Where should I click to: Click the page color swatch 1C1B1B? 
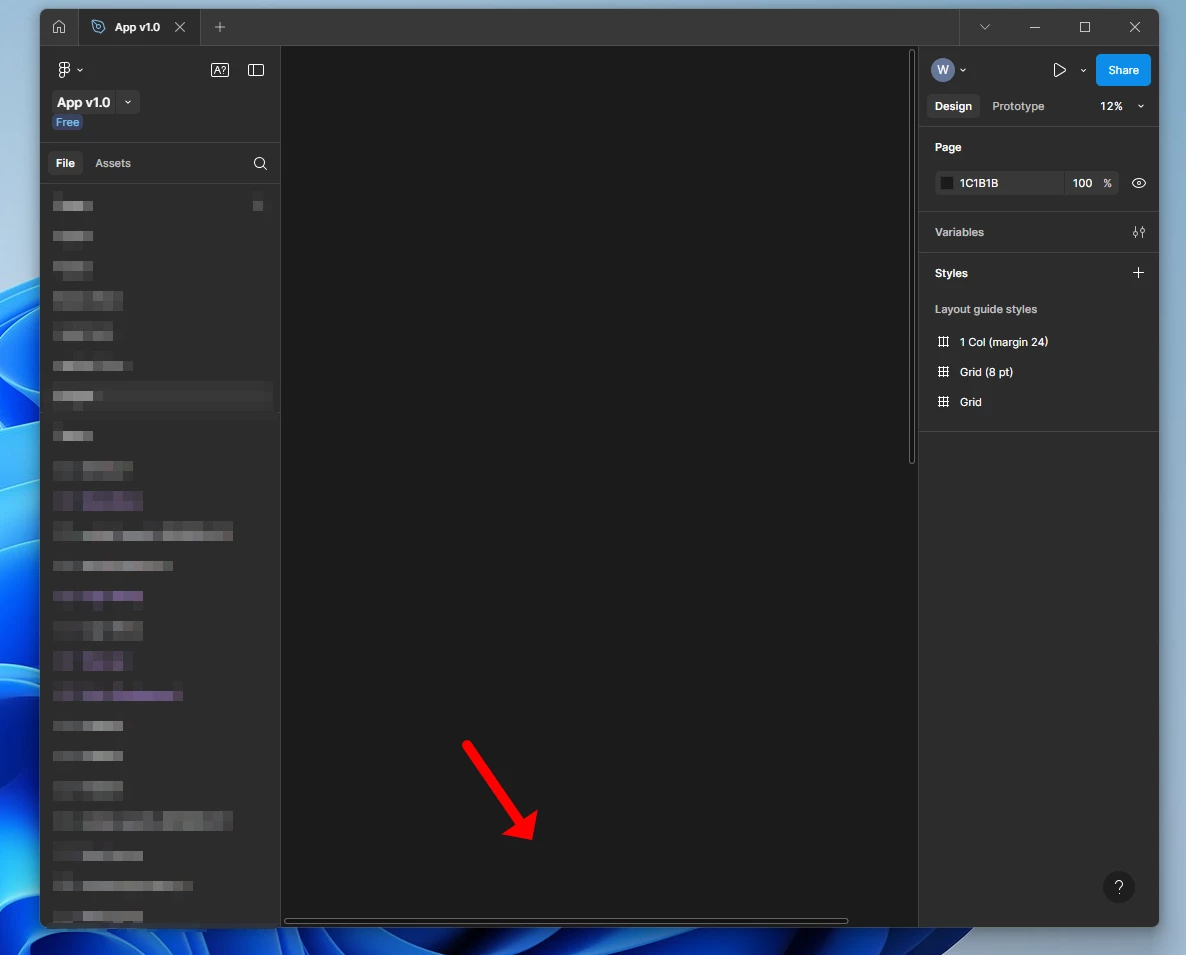click(x=946, y=183)
